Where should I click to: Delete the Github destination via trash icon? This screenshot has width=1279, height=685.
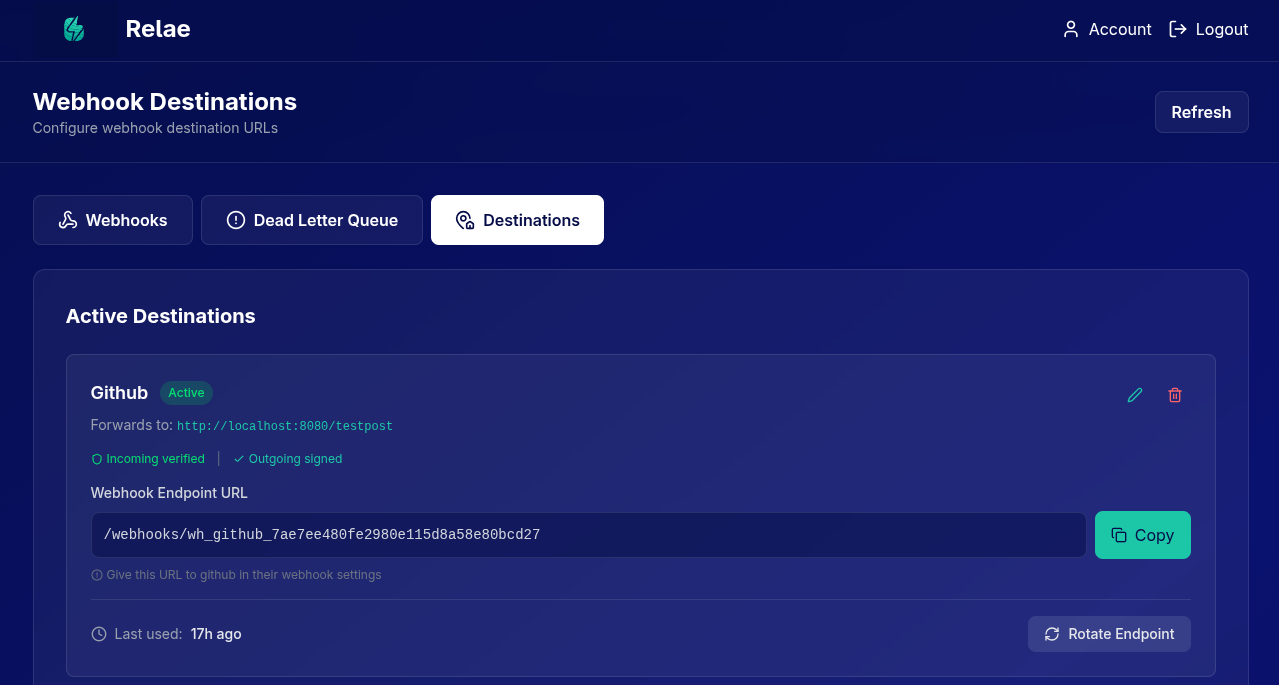[x=1175, y=395]
